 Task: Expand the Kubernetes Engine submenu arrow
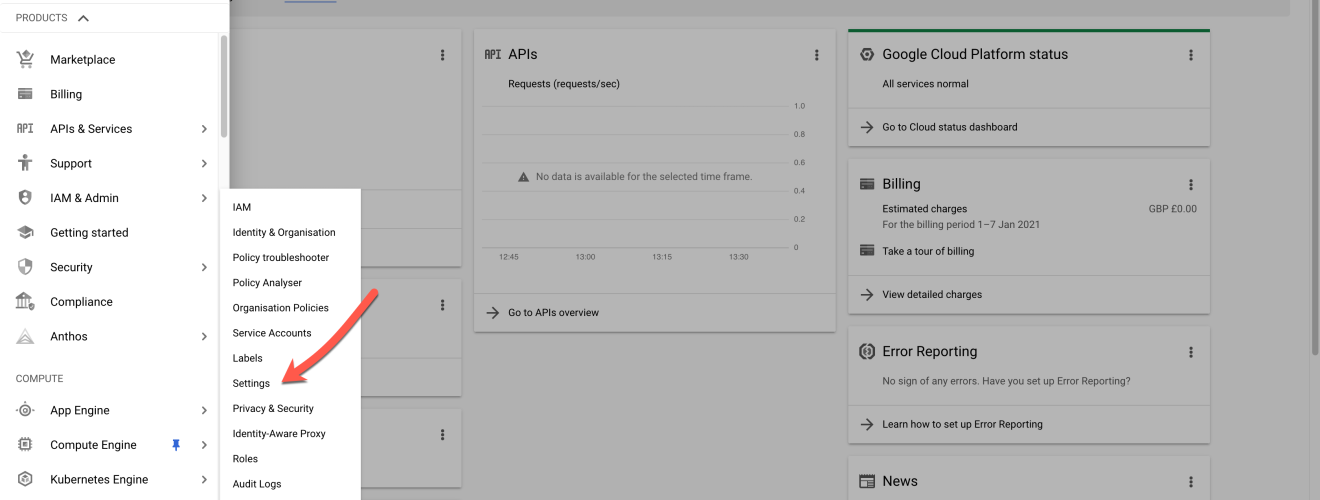pos(204,479)
